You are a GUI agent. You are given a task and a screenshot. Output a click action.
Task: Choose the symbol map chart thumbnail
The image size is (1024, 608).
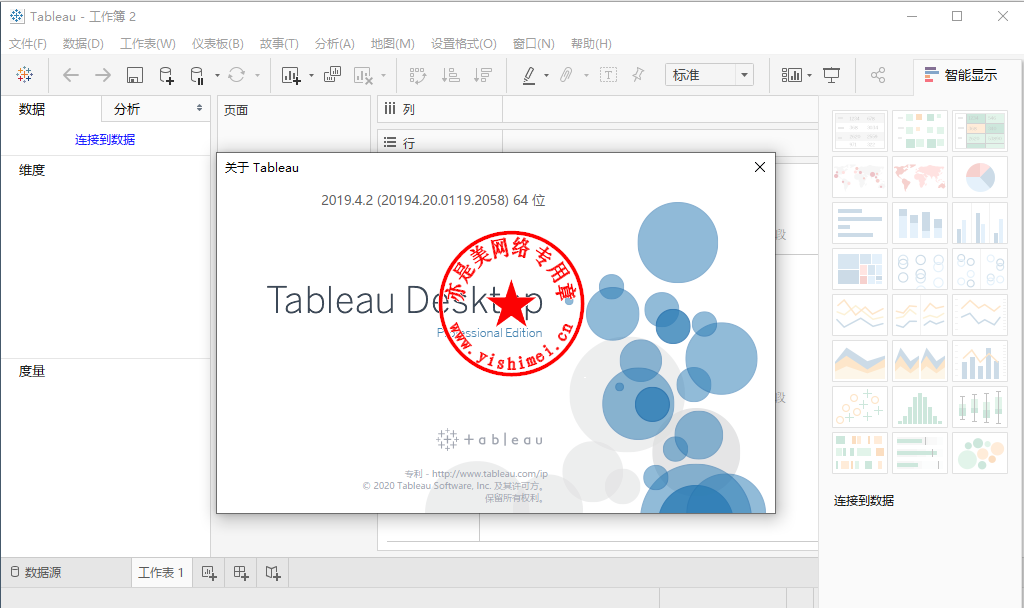coord(859,176)
